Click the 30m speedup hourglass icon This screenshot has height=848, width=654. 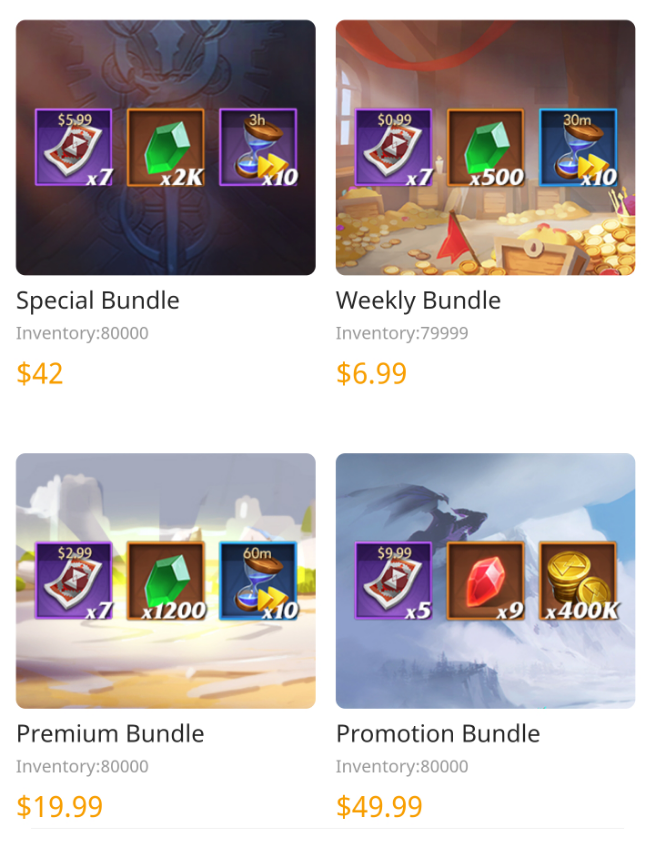tap(578, 147)
